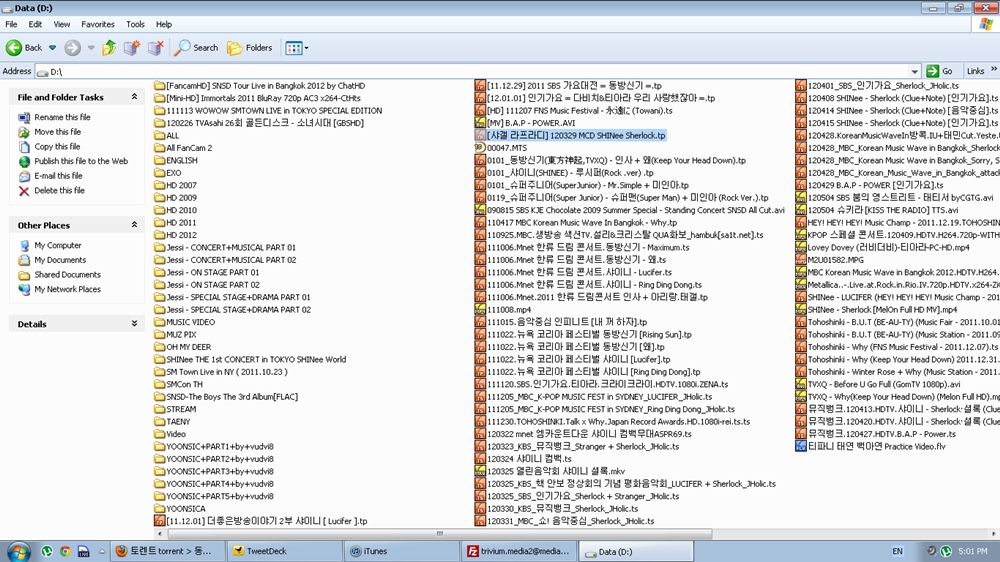Click Move this file link
Viewport: 1000px width, 562px height.
57,132
